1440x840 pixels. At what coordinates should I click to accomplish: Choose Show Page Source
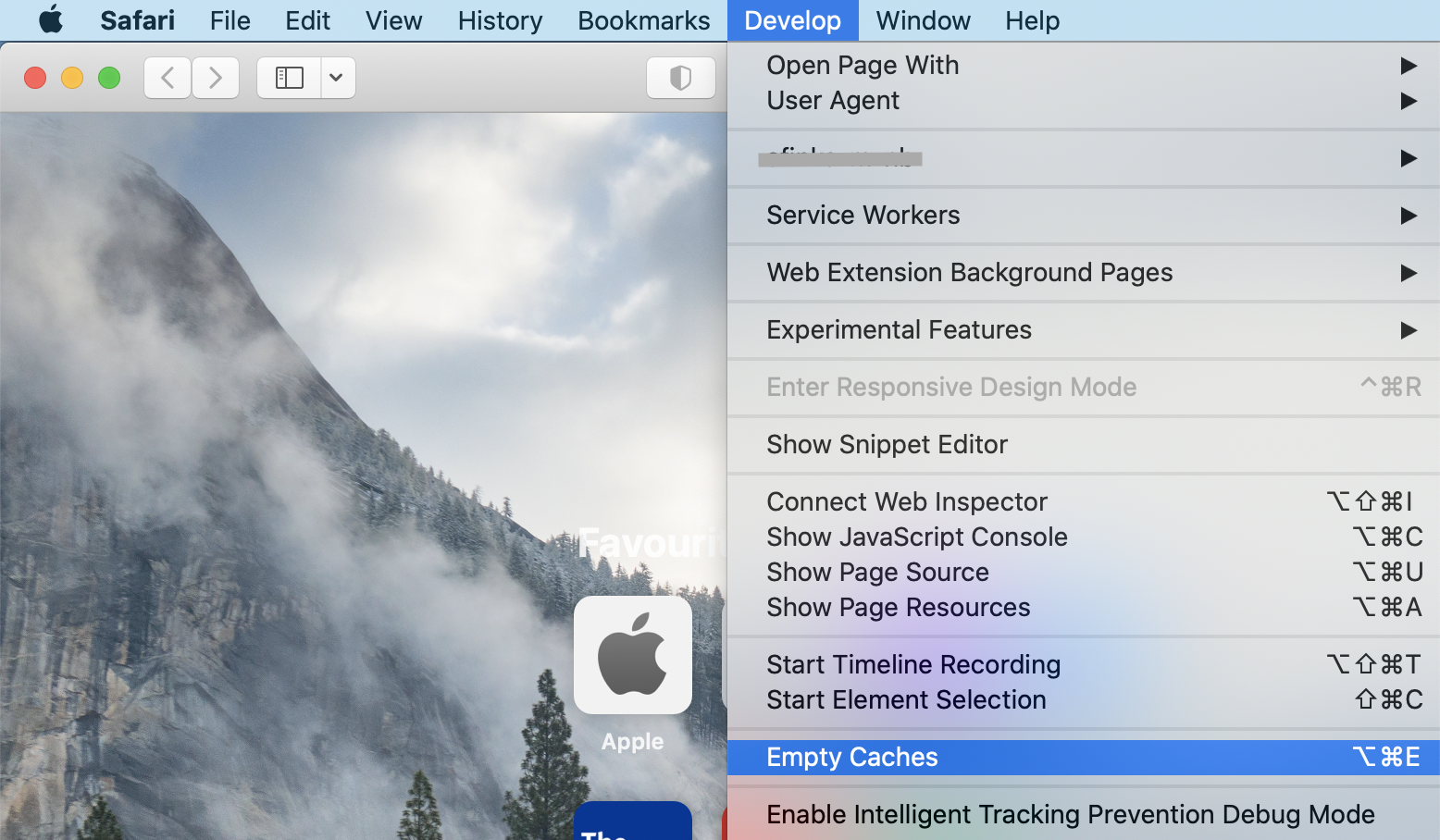coord(1084,573)
